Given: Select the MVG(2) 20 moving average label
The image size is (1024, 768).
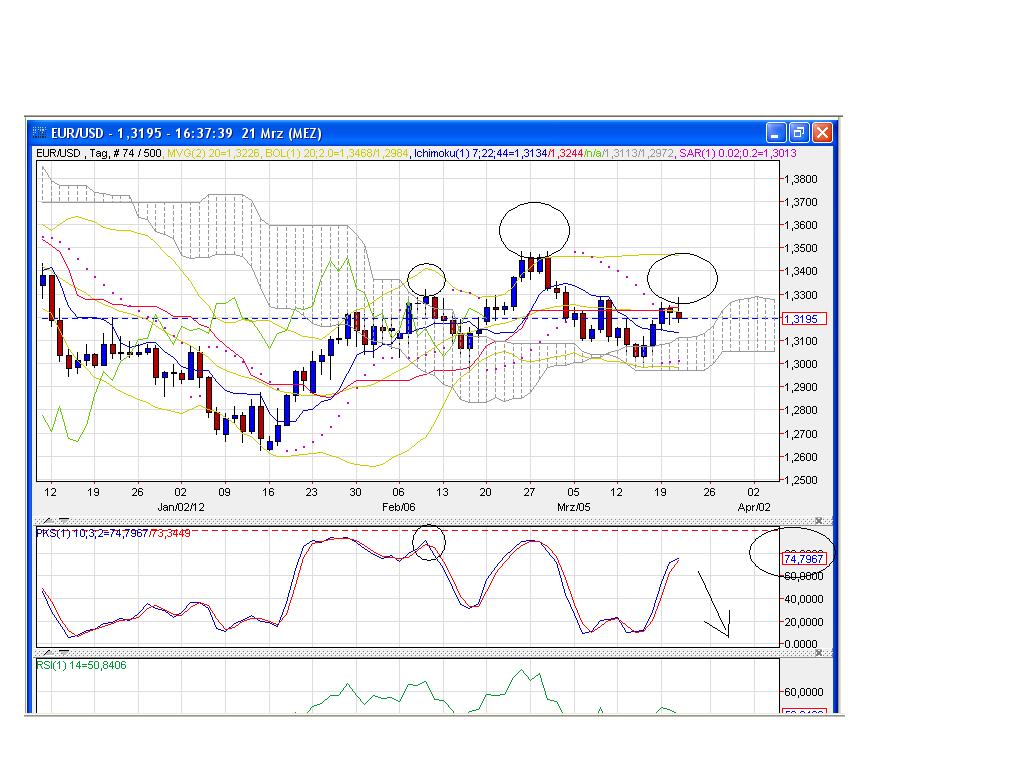Looking at the screenshot, I should point(213,153).
